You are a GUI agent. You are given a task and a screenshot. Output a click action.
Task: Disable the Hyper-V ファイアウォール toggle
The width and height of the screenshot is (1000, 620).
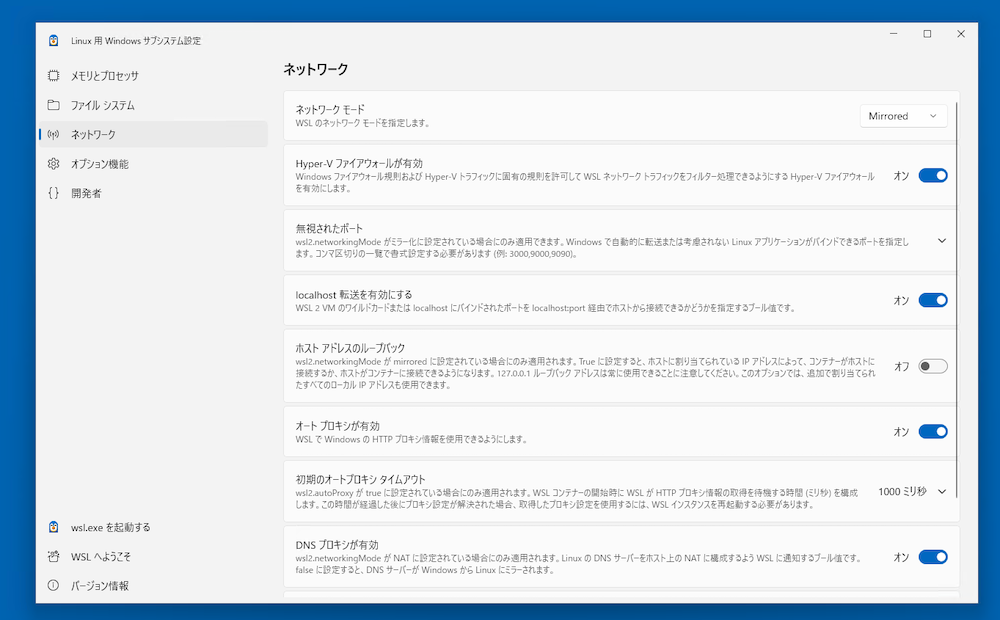(932, 176)
